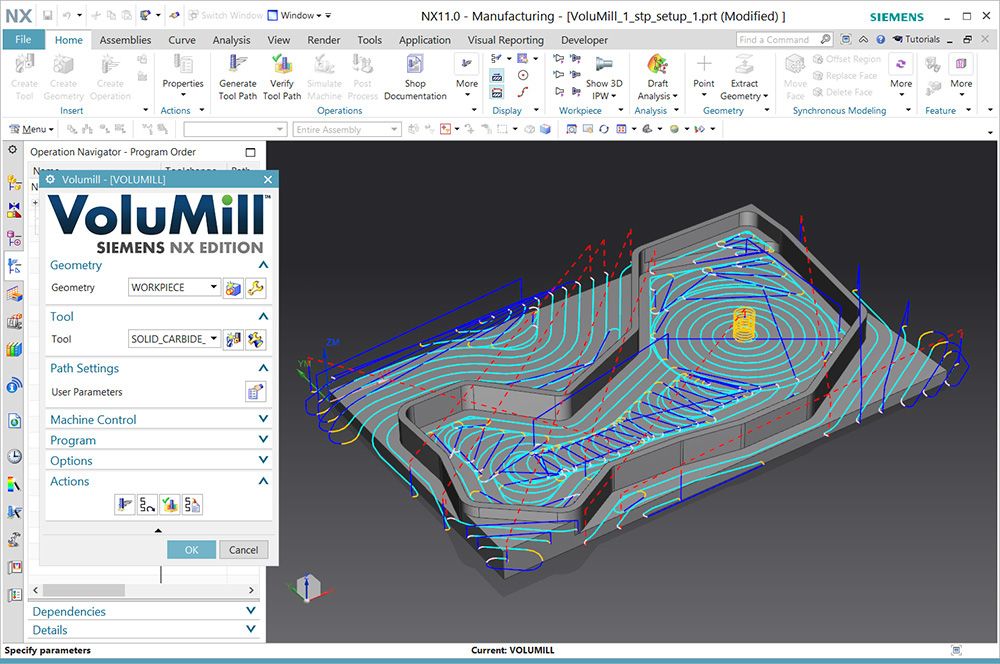Switch to the Render ribbon tab
The image size is (1000, 664).
tap(323, 40)
